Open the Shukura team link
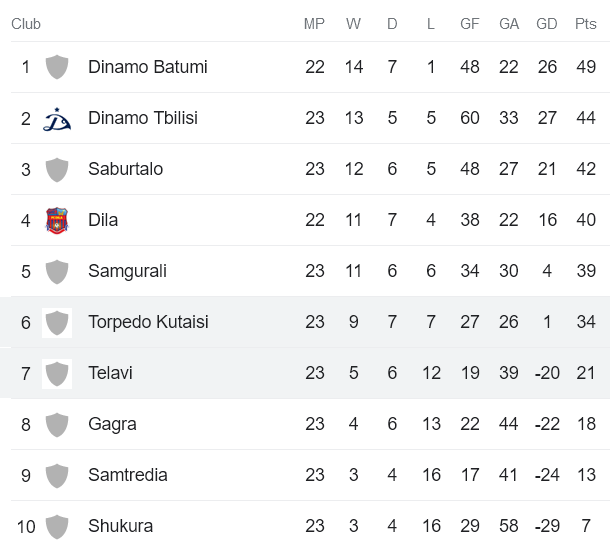 pos(120,526)
